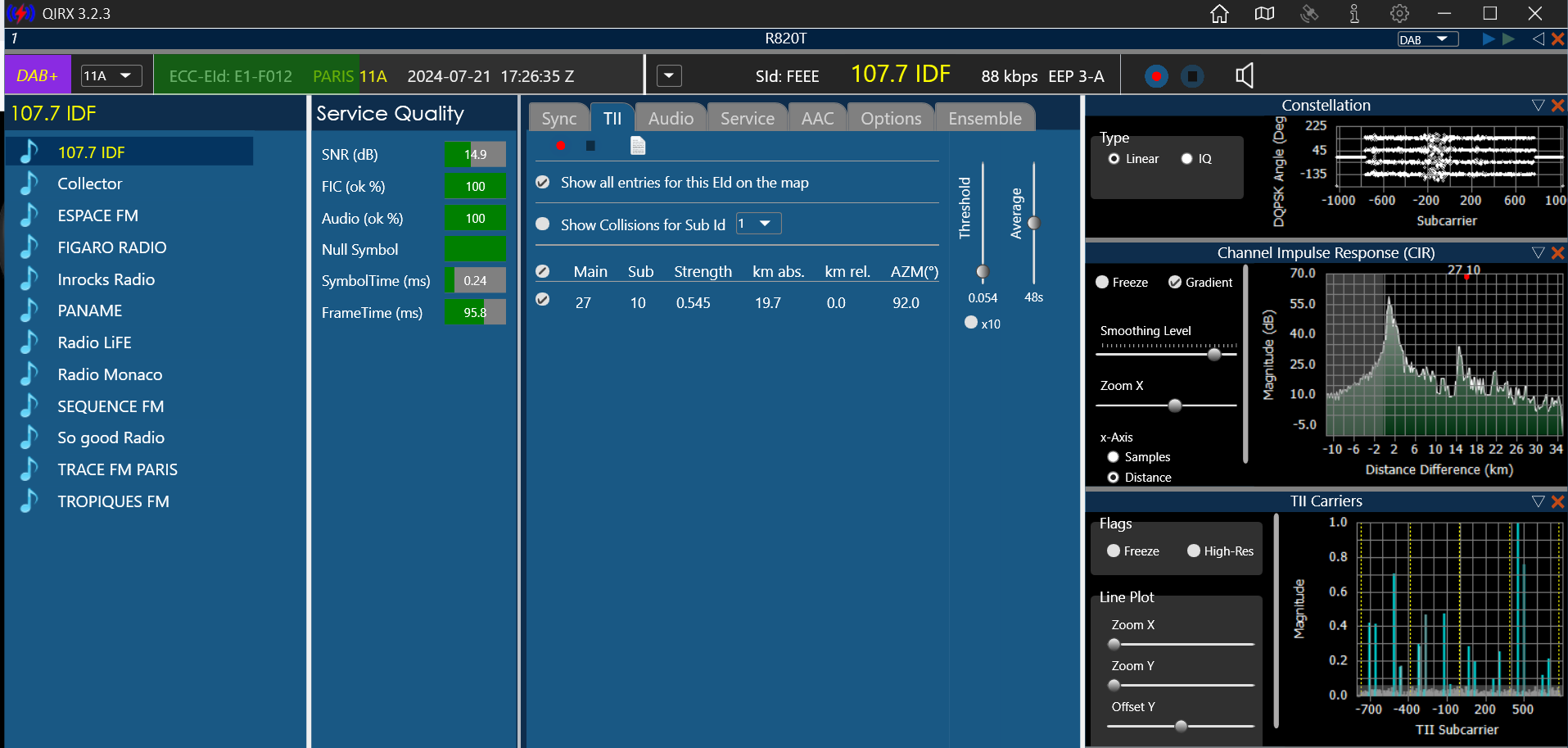Click the satellite dish icon
The height and width of the screenshot is (748, 1568).
(1309, 14)
